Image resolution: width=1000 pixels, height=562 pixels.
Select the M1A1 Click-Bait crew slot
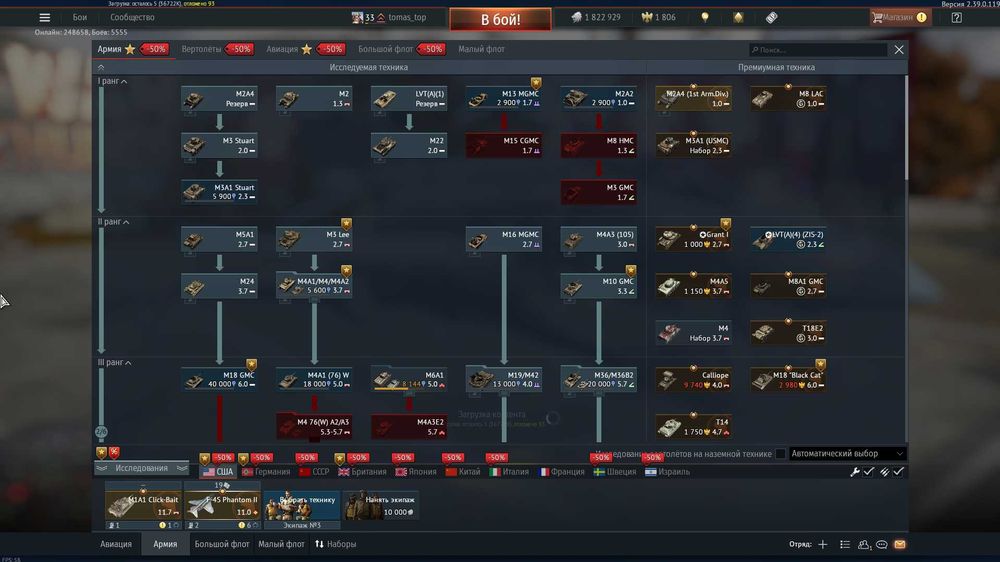pos(143,505)
